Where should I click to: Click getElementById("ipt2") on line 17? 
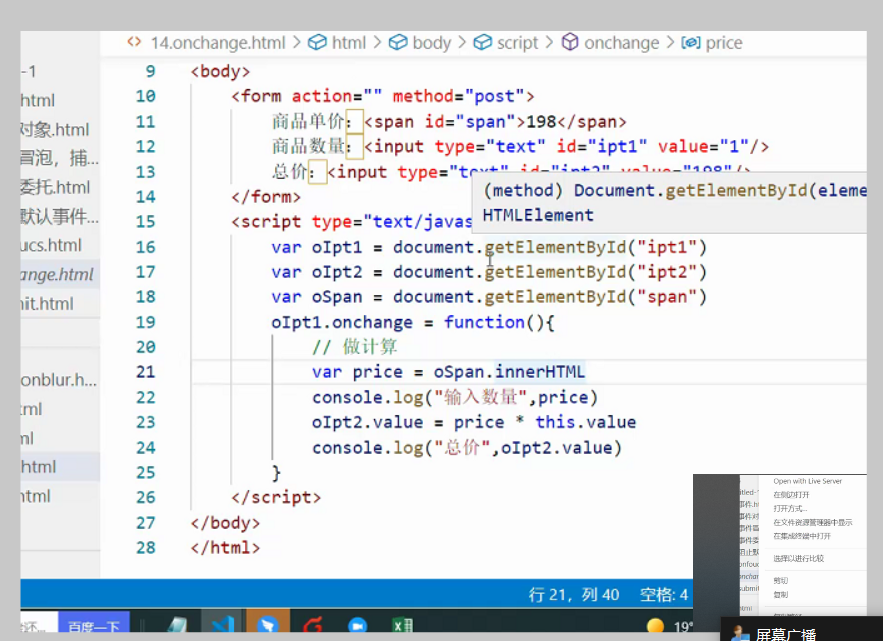tap(595, 272)
